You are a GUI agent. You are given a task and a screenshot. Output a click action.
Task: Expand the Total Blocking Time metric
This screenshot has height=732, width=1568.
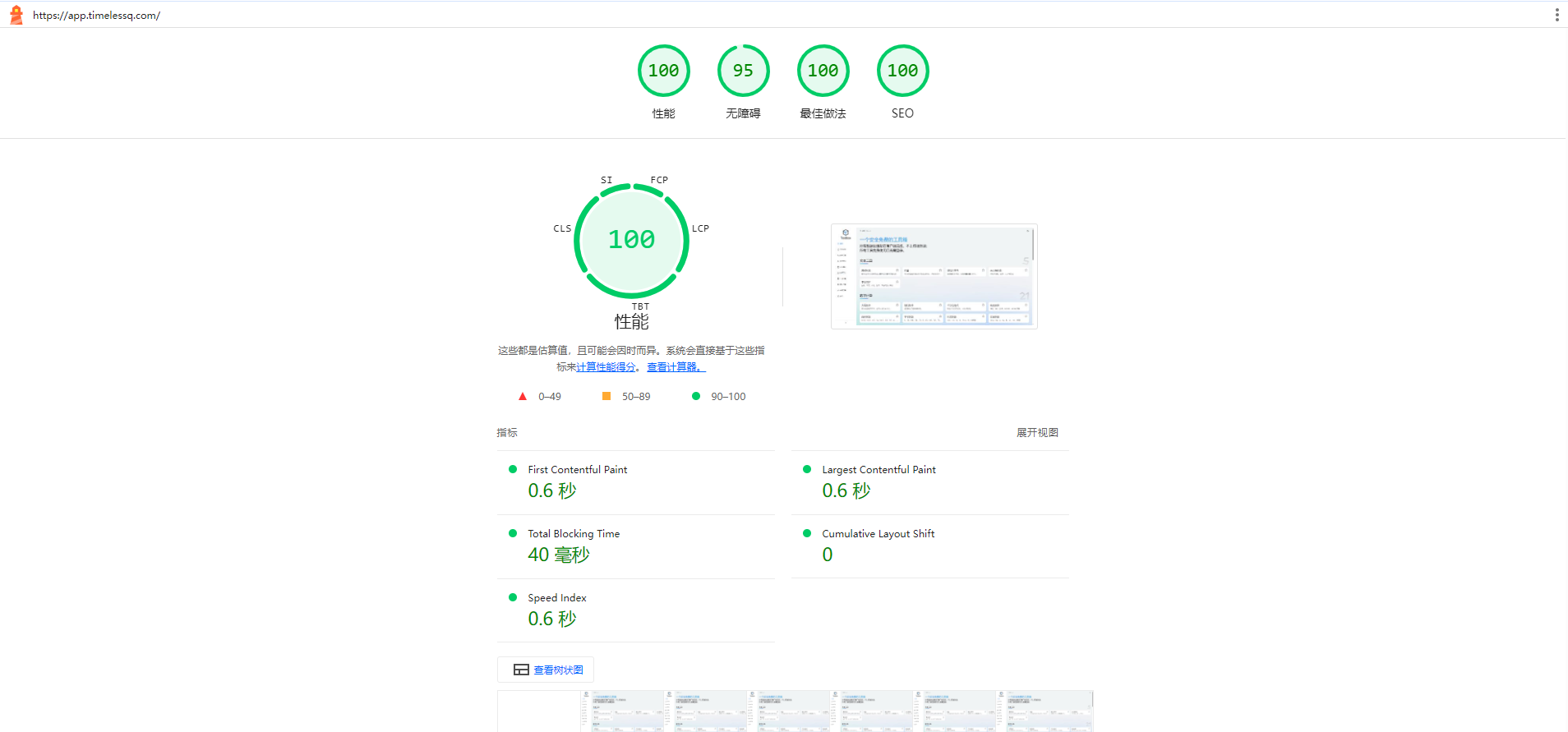(x=636, y=546)
